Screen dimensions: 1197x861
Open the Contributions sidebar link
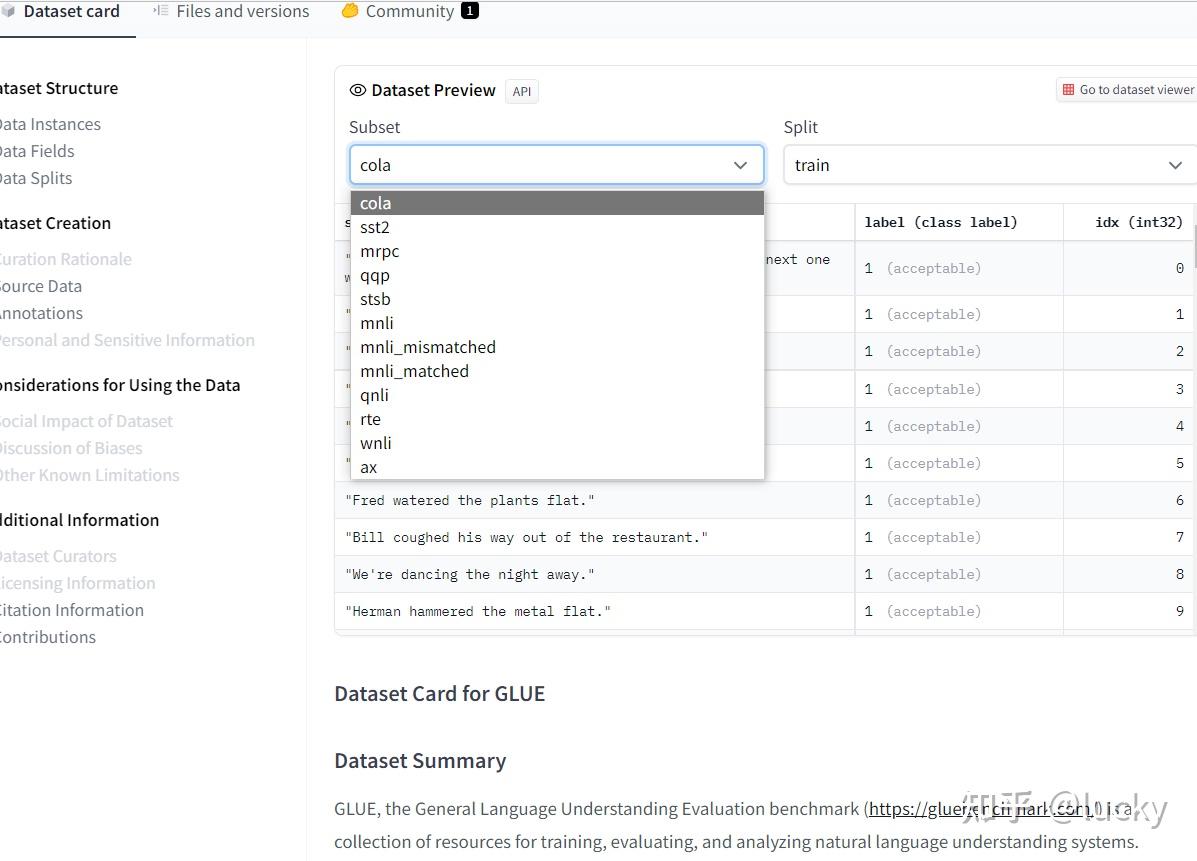[x=48, y=637]
